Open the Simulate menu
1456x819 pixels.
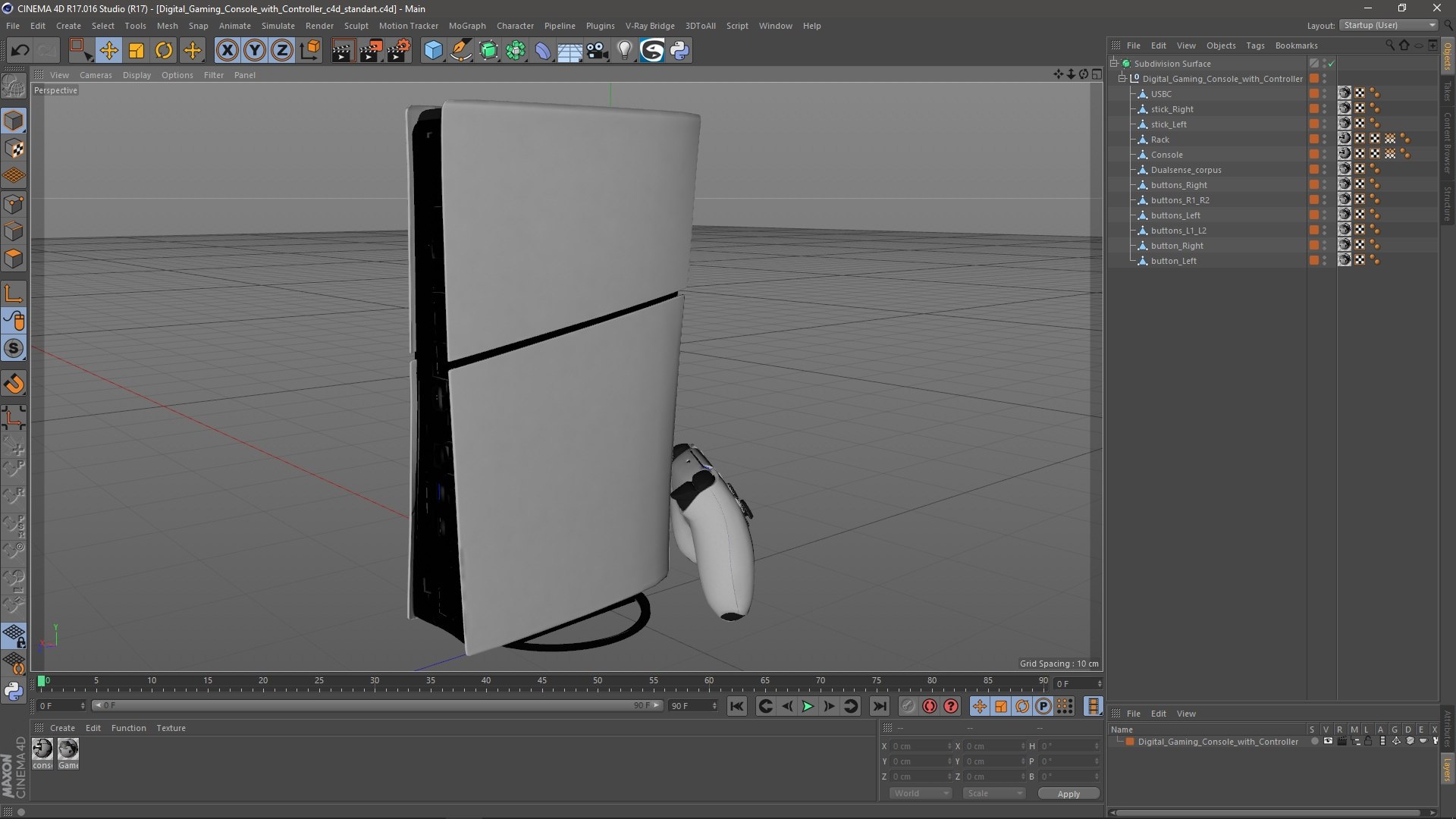click(x=278, y=26)
